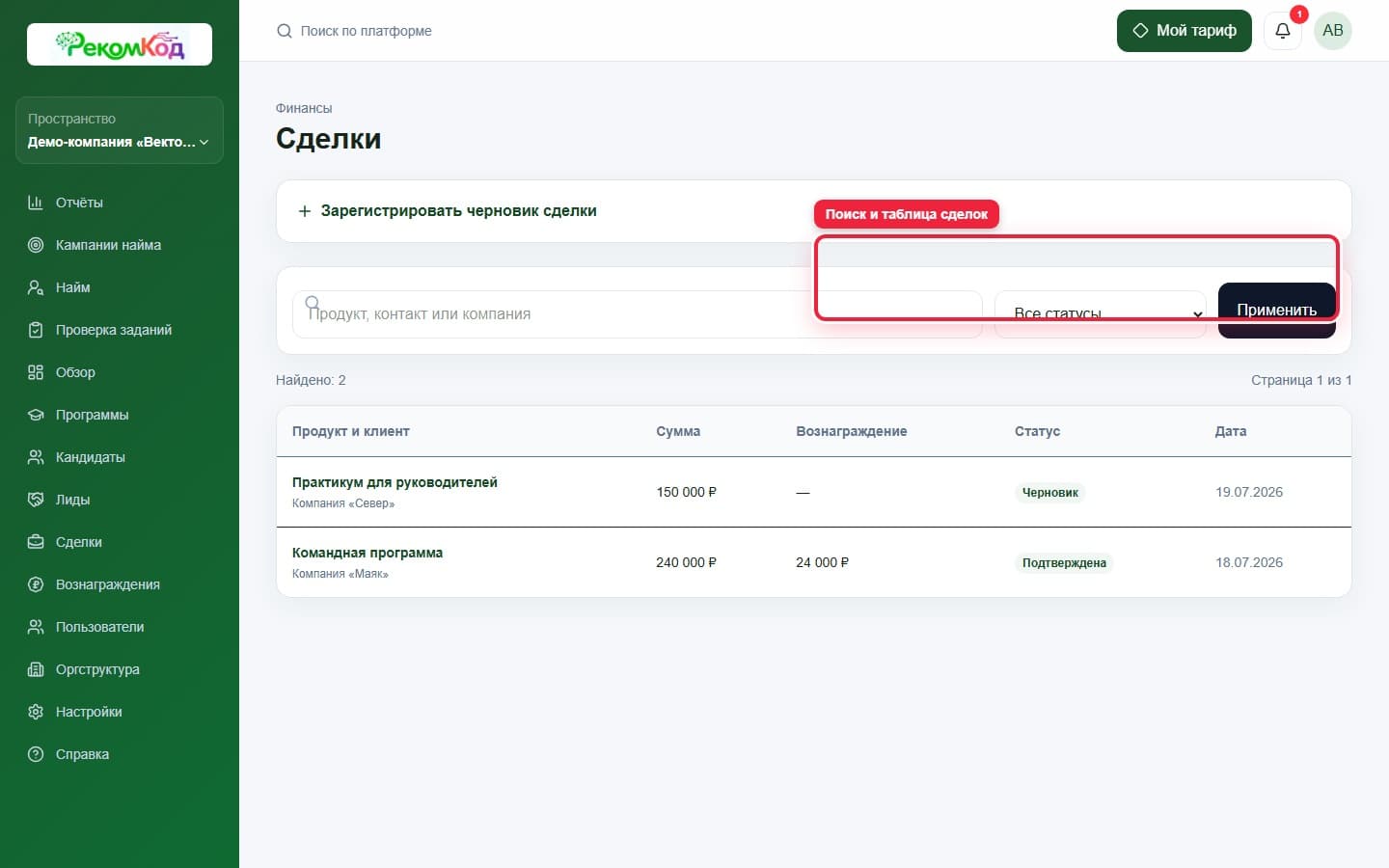The width and height of the screenshot is (1389, 868).
Task: Click the Сумма column header
Action: click(678, 431)
